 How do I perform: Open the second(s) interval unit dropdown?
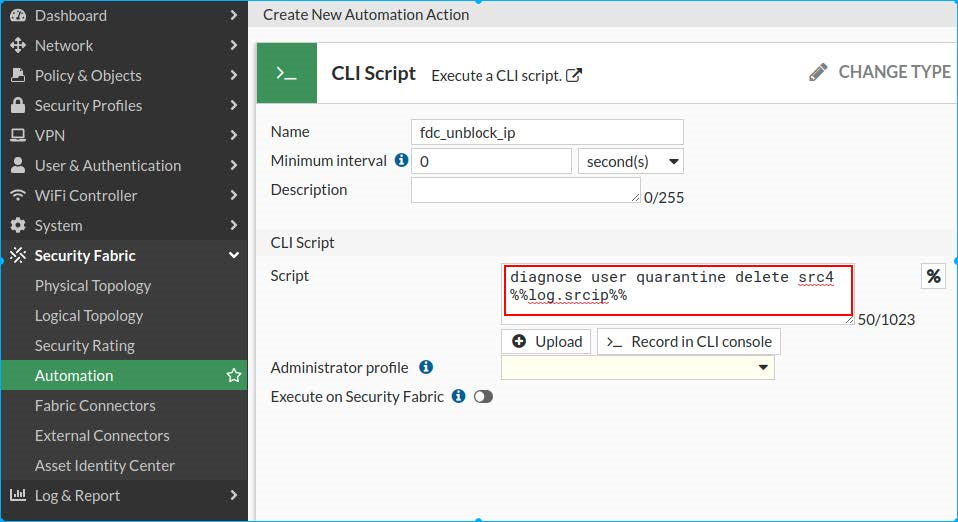coord(631,161)
